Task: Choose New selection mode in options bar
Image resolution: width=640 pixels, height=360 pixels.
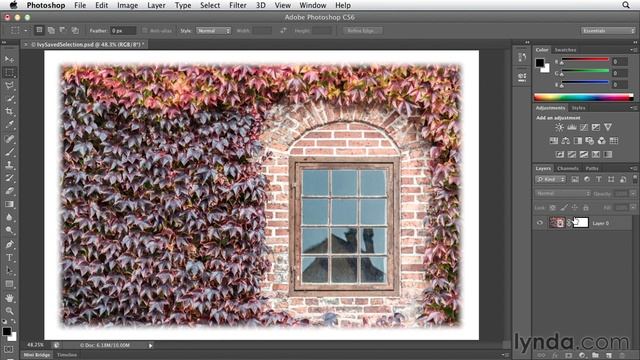Action: click(39, 30)
